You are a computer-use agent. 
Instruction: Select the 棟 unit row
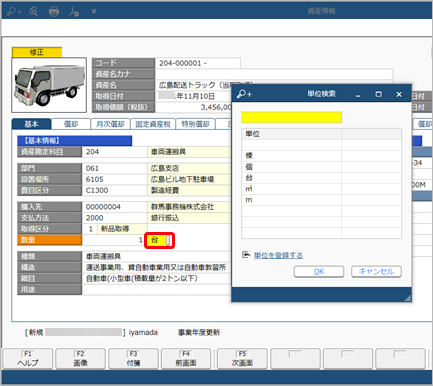pyautogui.click(x=321, y=156)
